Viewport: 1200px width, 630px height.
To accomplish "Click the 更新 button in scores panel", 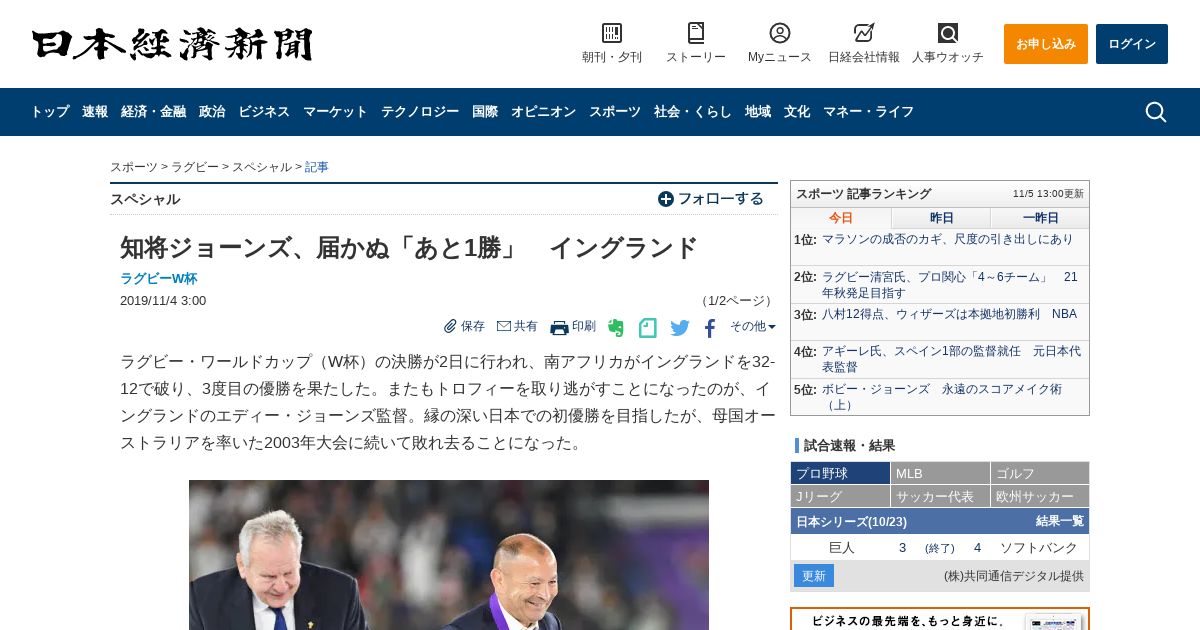I will [x=814, y=576].
